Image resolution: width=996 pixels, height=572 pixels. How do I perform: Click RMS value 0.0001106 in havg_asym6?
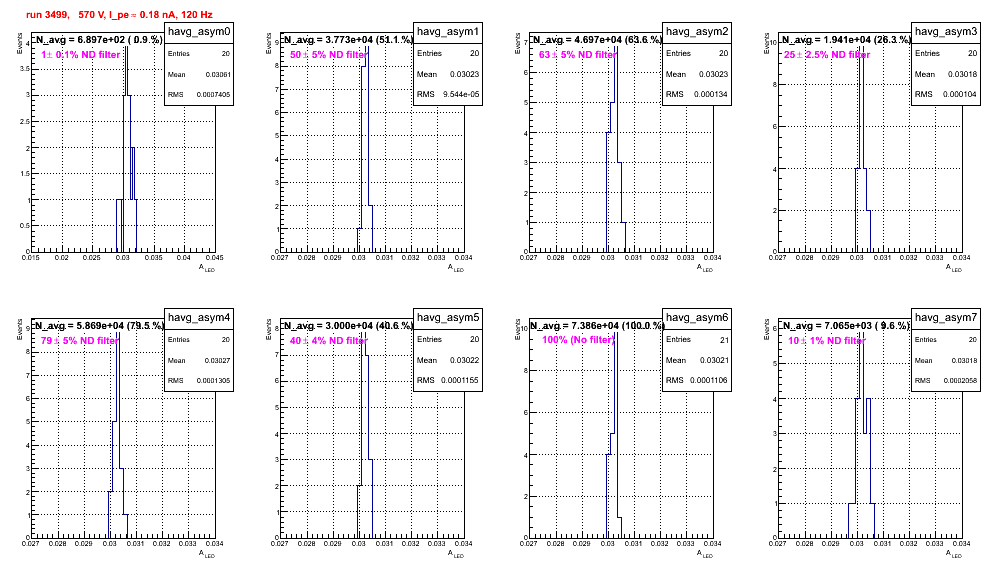pyautogui.click(x=711, y=381)
